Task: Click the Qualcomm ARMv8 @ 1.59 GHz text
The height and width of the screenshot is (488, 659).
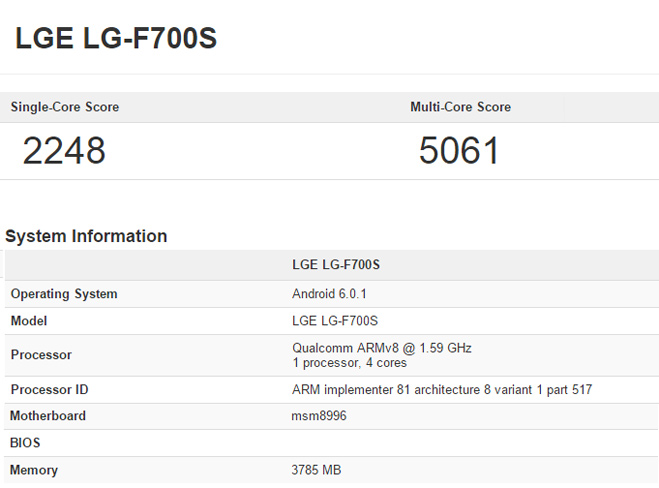Action: (382, 348)
